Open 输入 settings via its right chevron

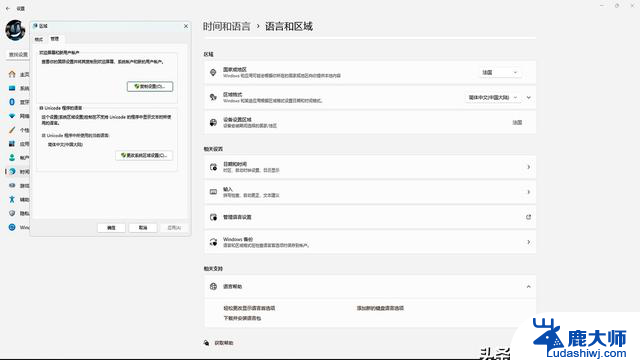point(529,192)
